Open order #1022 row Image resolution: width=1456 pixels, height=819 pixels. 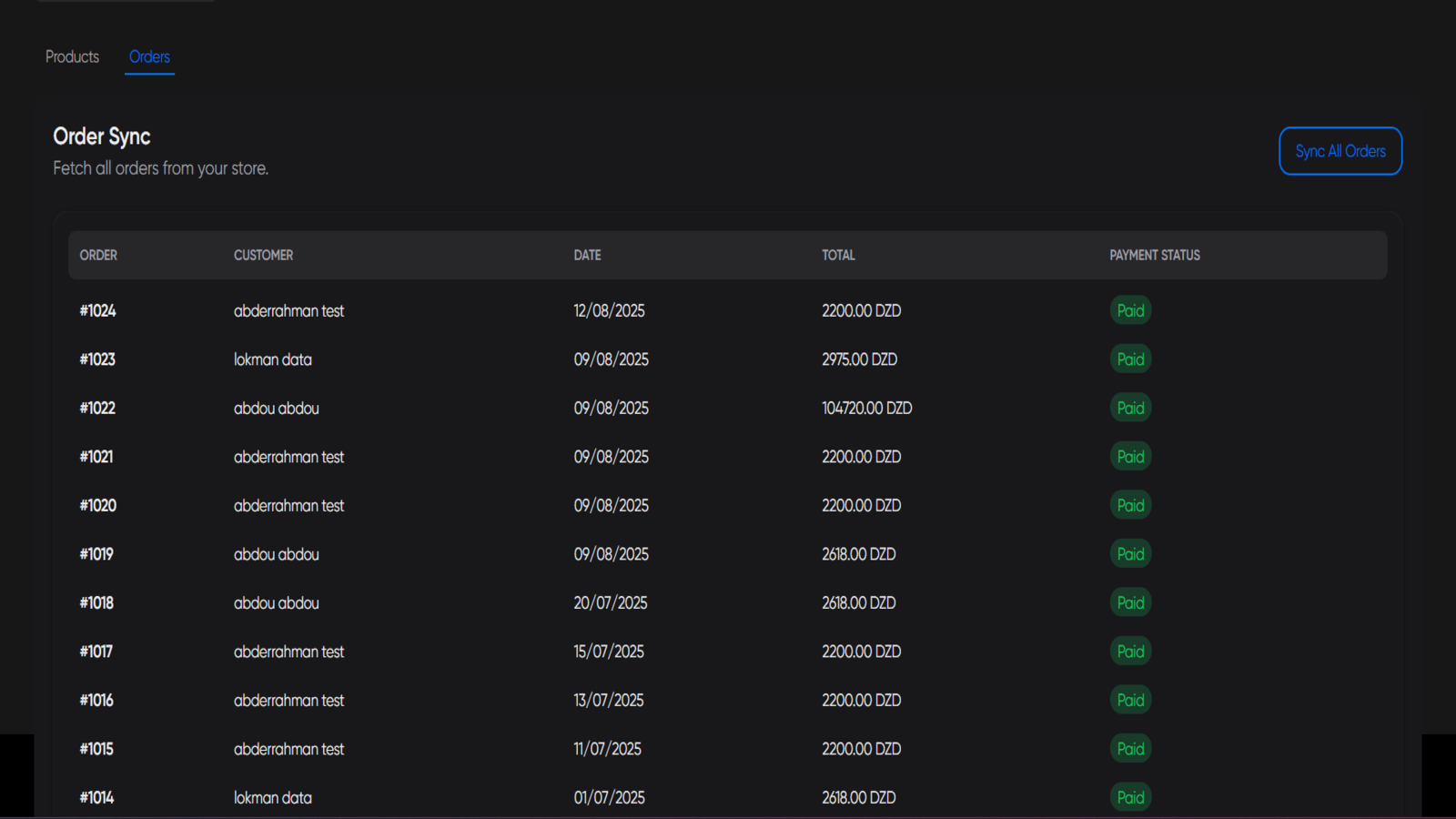(97, 408)
